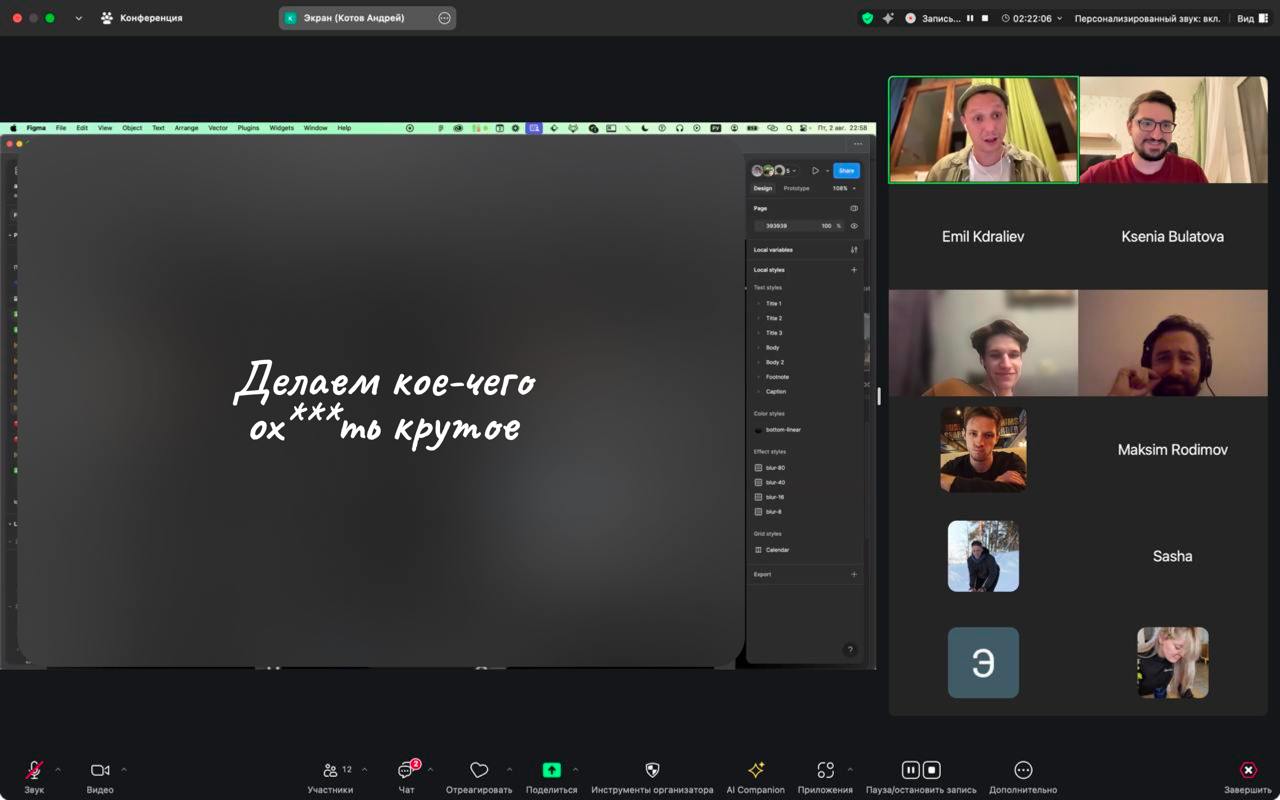This screenshot has height=800, width=1280.
Task: Open the Дополнительно more options icon
Action: coord(1022,771)
